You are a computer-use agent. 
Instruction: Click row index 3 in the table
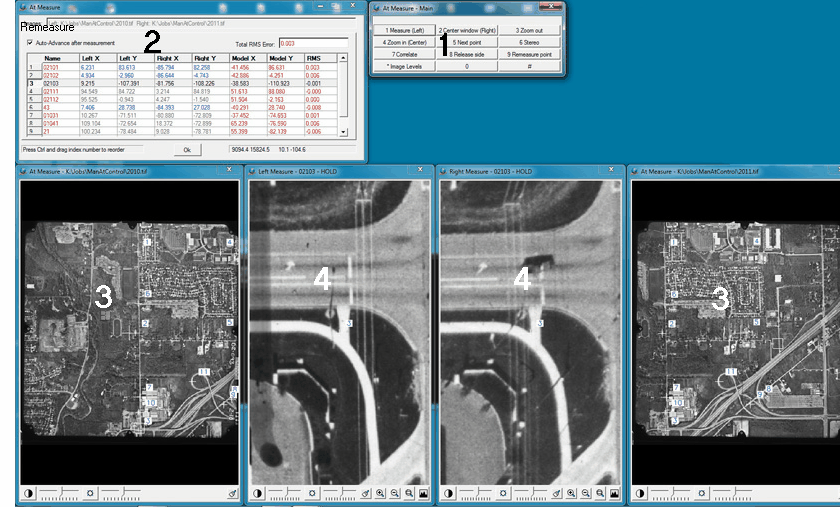click(x=32, y=84)
